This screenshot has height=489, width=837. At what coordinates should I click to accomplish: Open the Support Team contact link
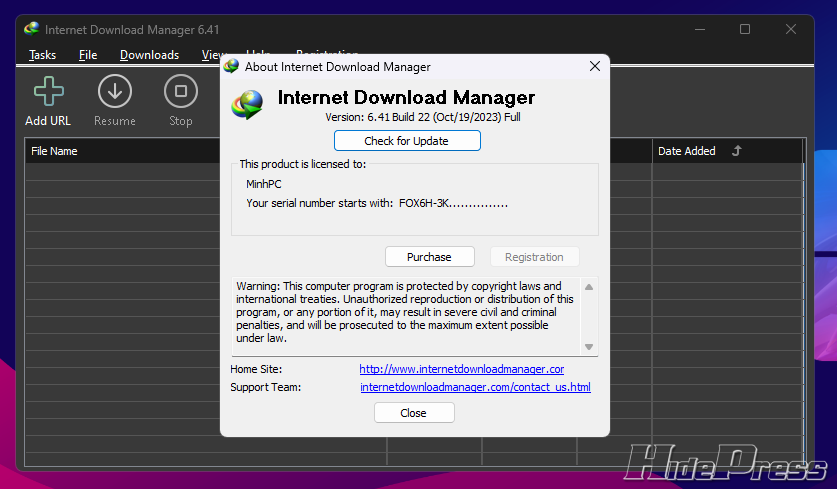(x=475, y=387)
